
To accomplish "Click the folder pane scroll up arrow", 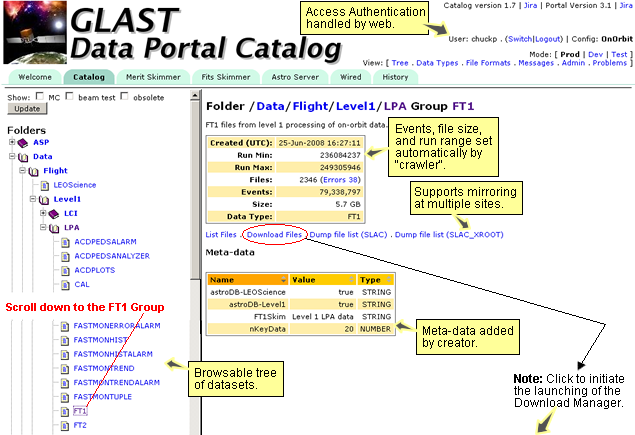I will coord(195,96).
